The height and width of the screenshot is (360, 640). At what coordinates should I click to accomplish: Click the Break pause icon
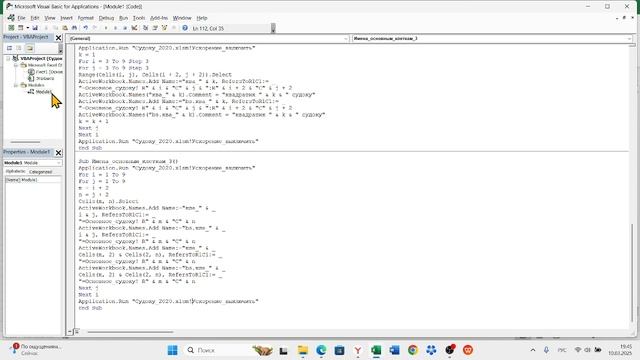[x=116, y=28]
